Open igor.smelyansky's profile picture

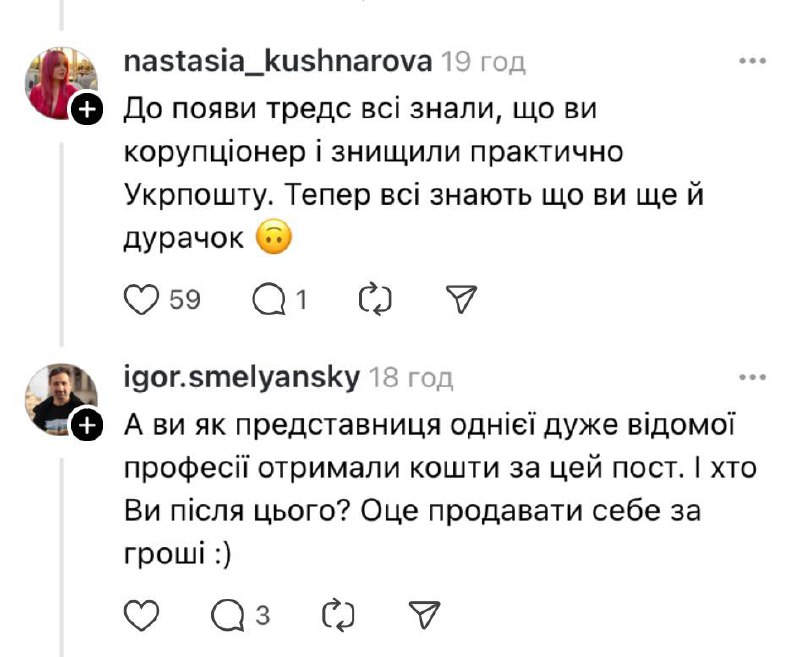point(59,398)
